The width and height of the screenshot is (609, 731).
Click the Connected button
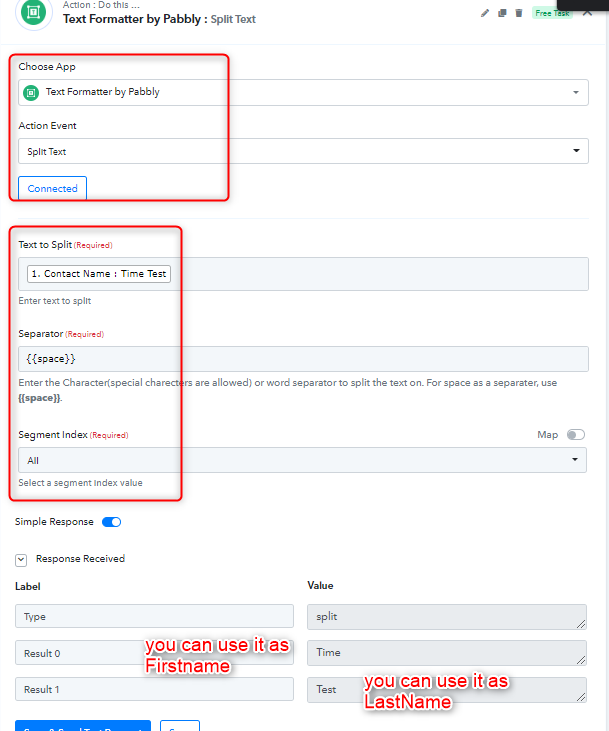pyautogui.click(x=52, y=188)
